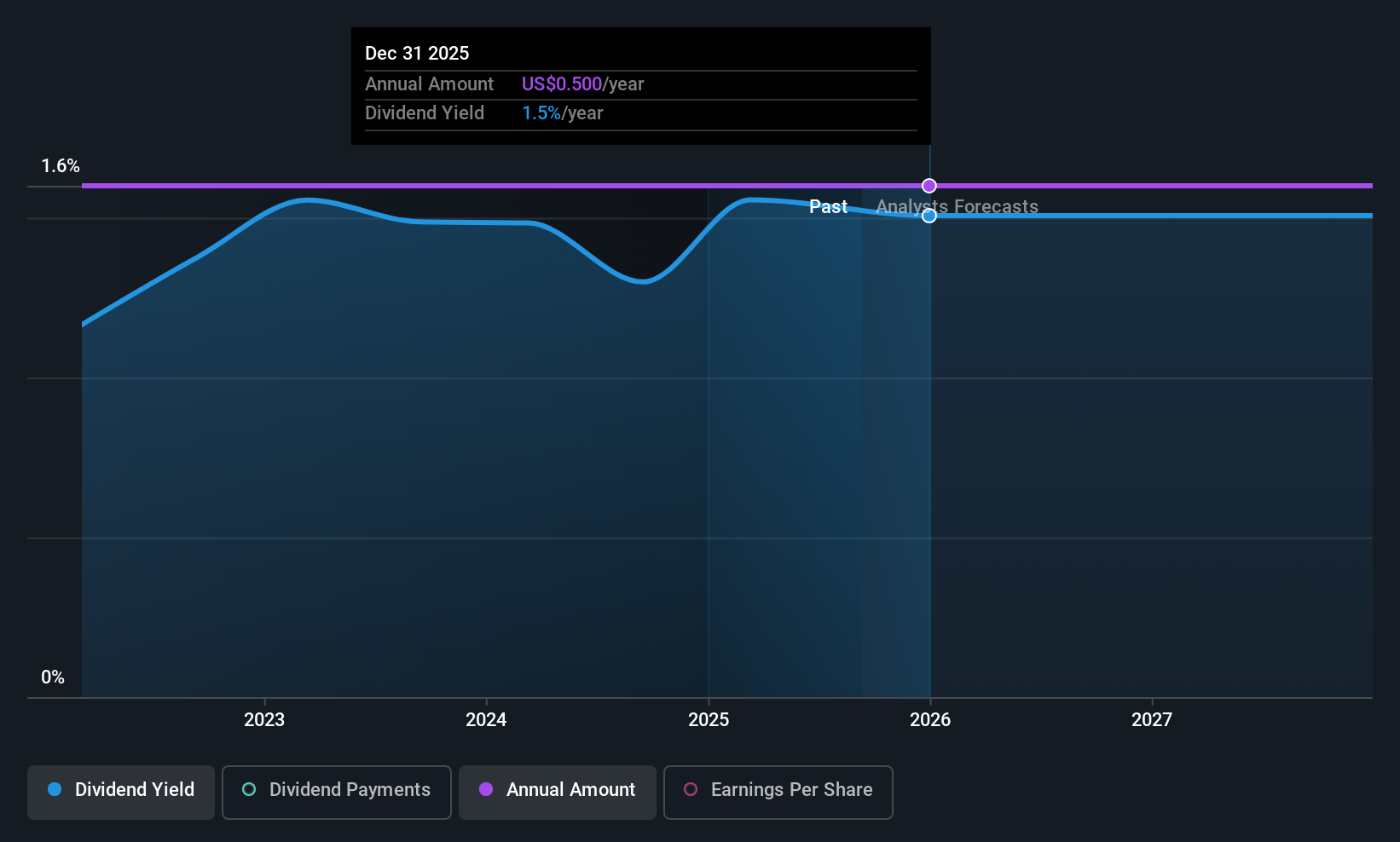Click the Past label on chart
Viewport: 1400px width, 842px height.
coord(828,206)
